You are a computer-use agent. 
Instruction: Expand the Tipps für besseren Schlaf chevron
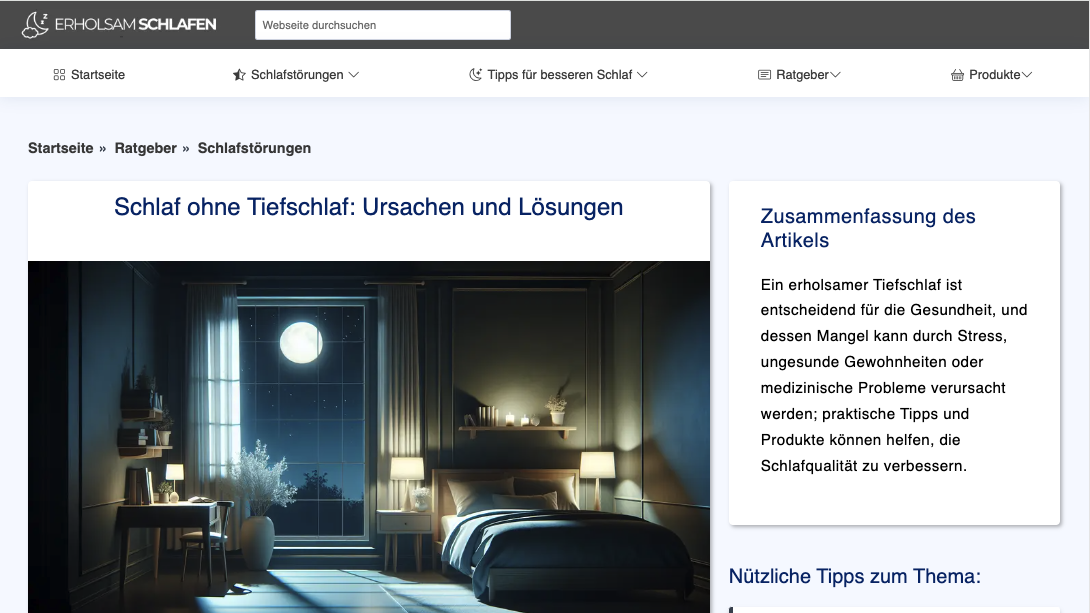(642, 75)
